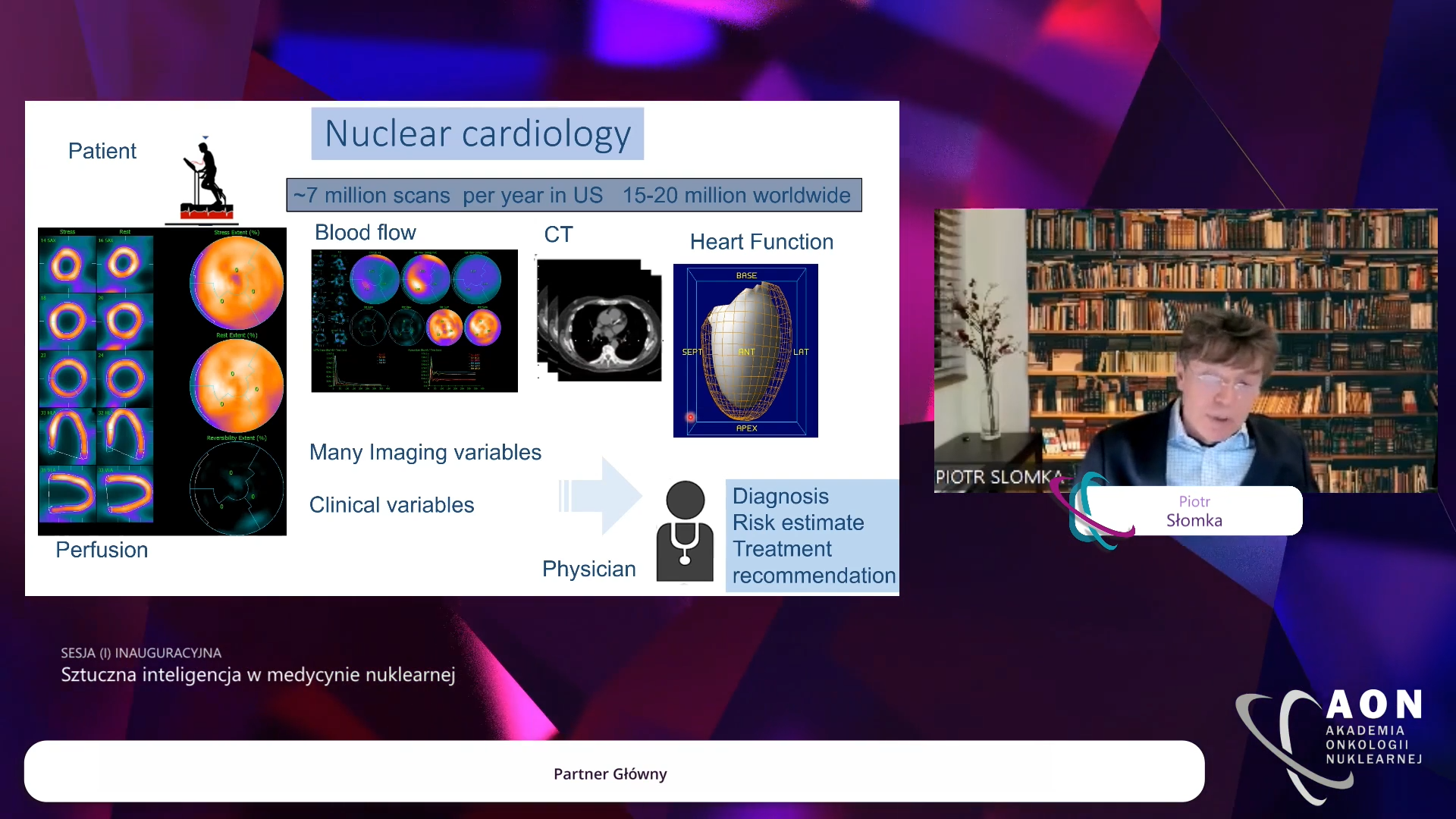Click the Blood flow analysis image
This screenshot has height=819, width=1456.
click(x=414, y=321)
